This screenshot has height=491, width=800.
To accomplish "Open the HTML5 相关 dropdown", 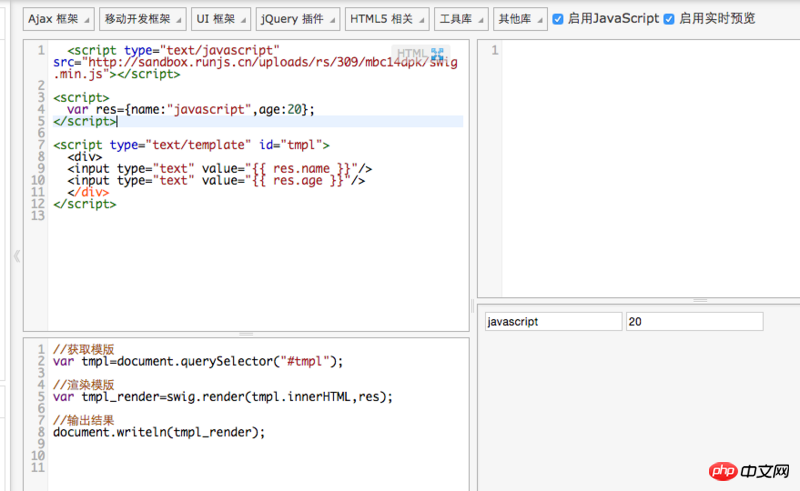I will (384, 19).
